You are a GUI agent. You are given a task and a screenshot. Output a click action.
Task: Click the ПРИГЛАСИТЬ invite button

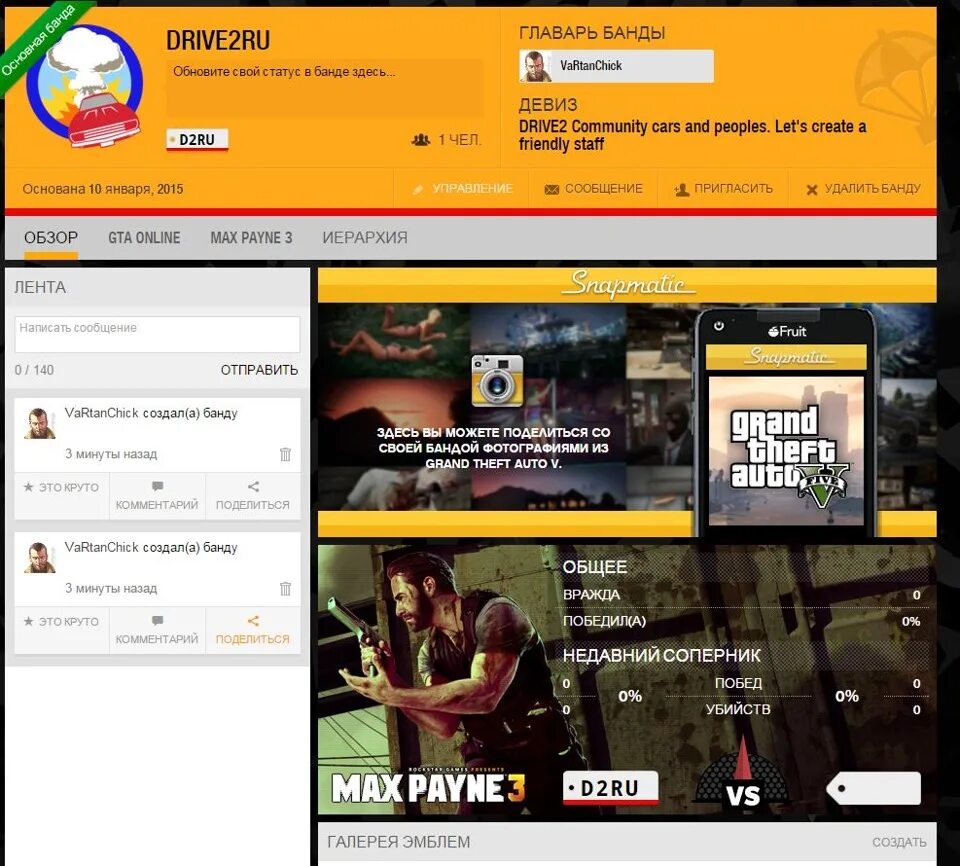pyautogui.click(x=723, y=189)
